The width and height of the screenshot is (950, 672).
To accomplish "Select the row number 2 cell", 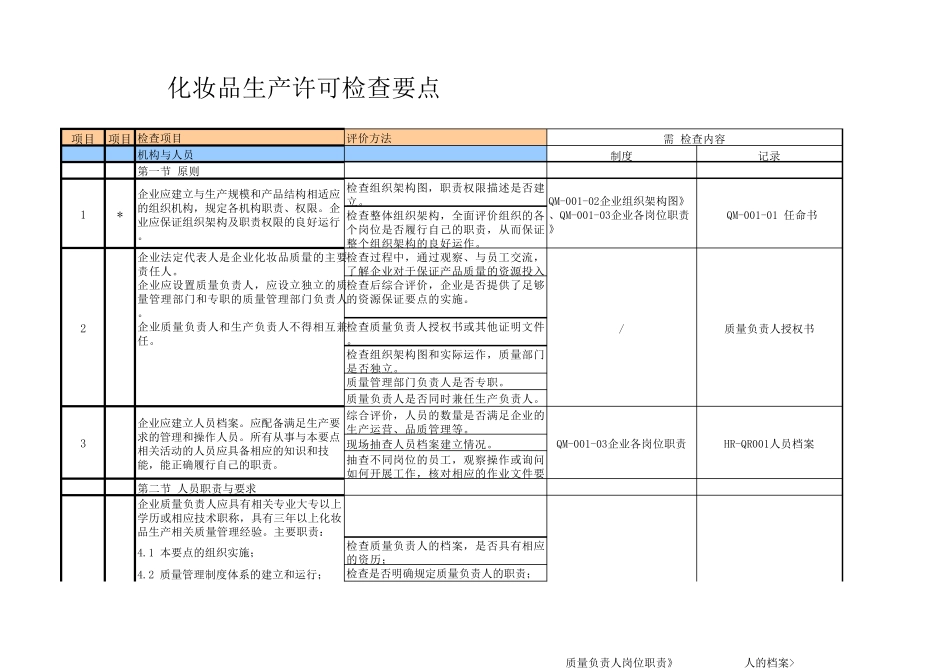I will [83, 328].
